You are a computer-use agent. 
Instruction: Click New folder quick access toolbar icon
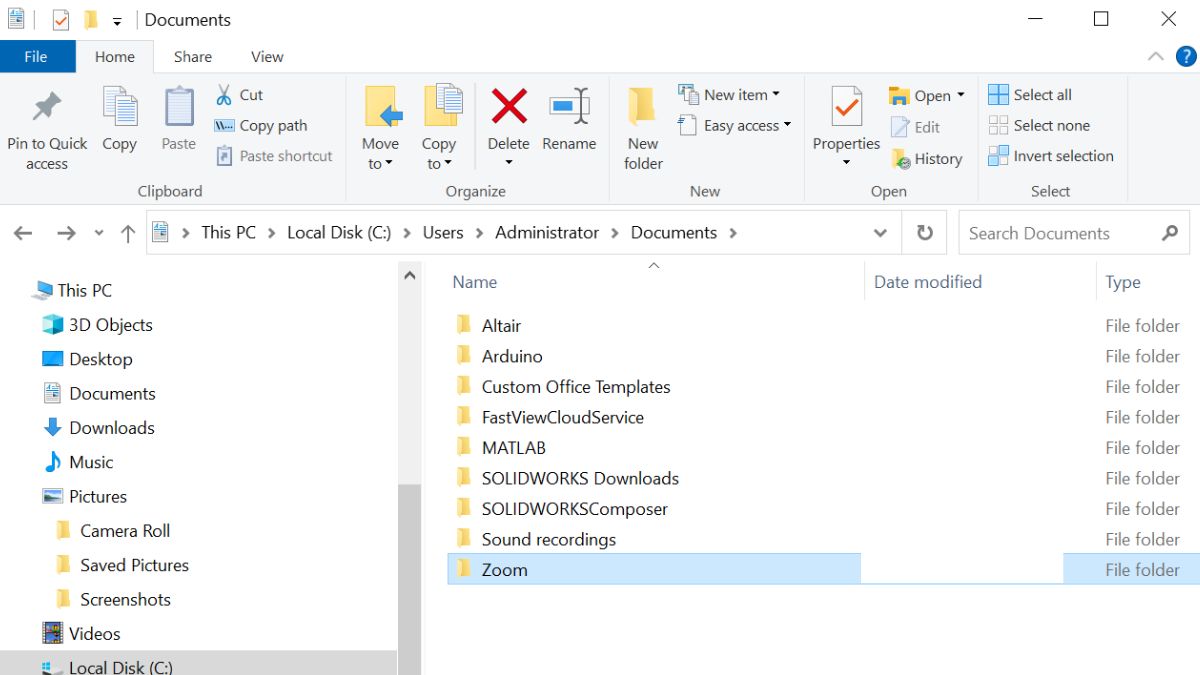tap(91, 20)
